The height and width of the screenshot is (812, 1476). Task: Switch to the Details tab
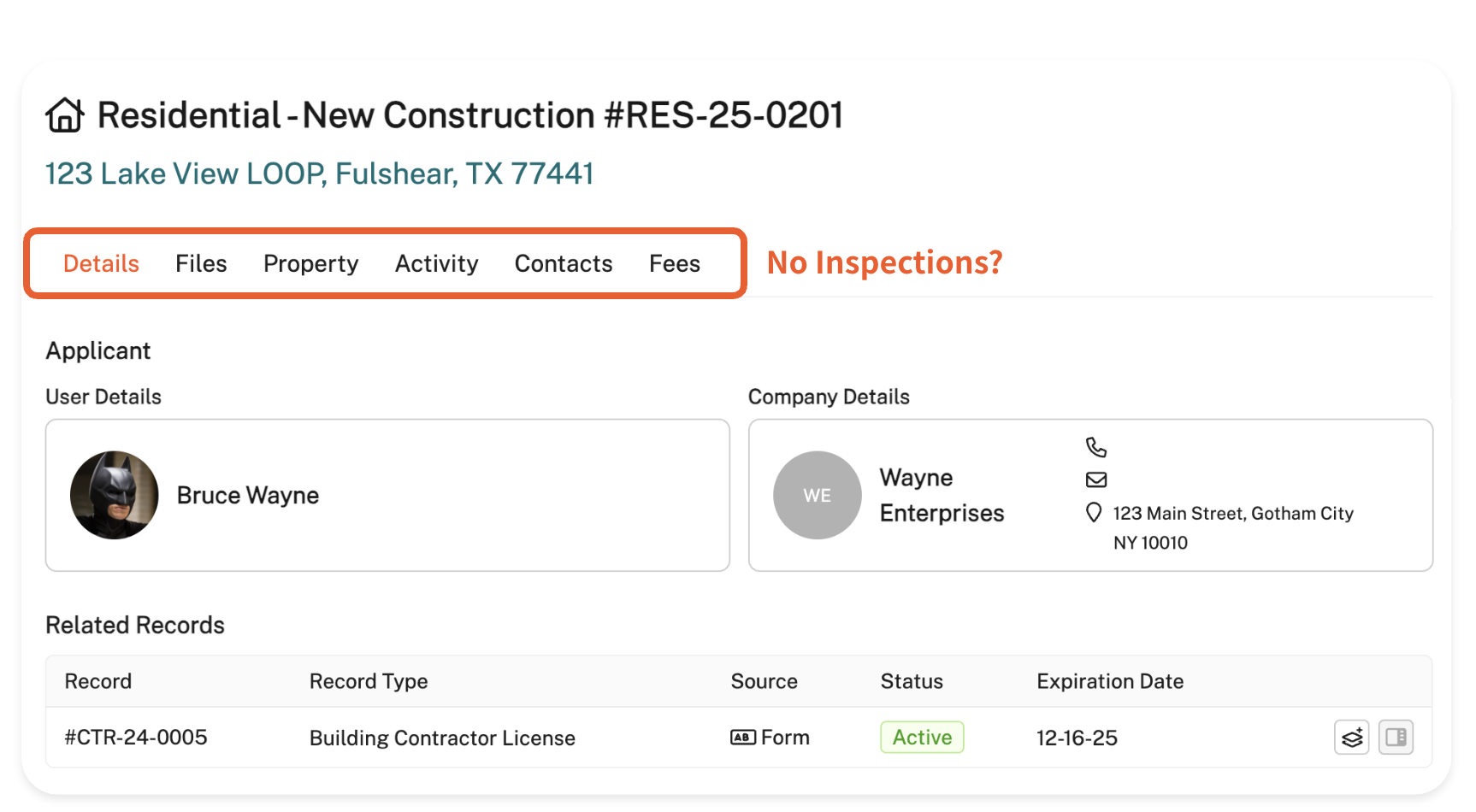[x=101, y=264]
